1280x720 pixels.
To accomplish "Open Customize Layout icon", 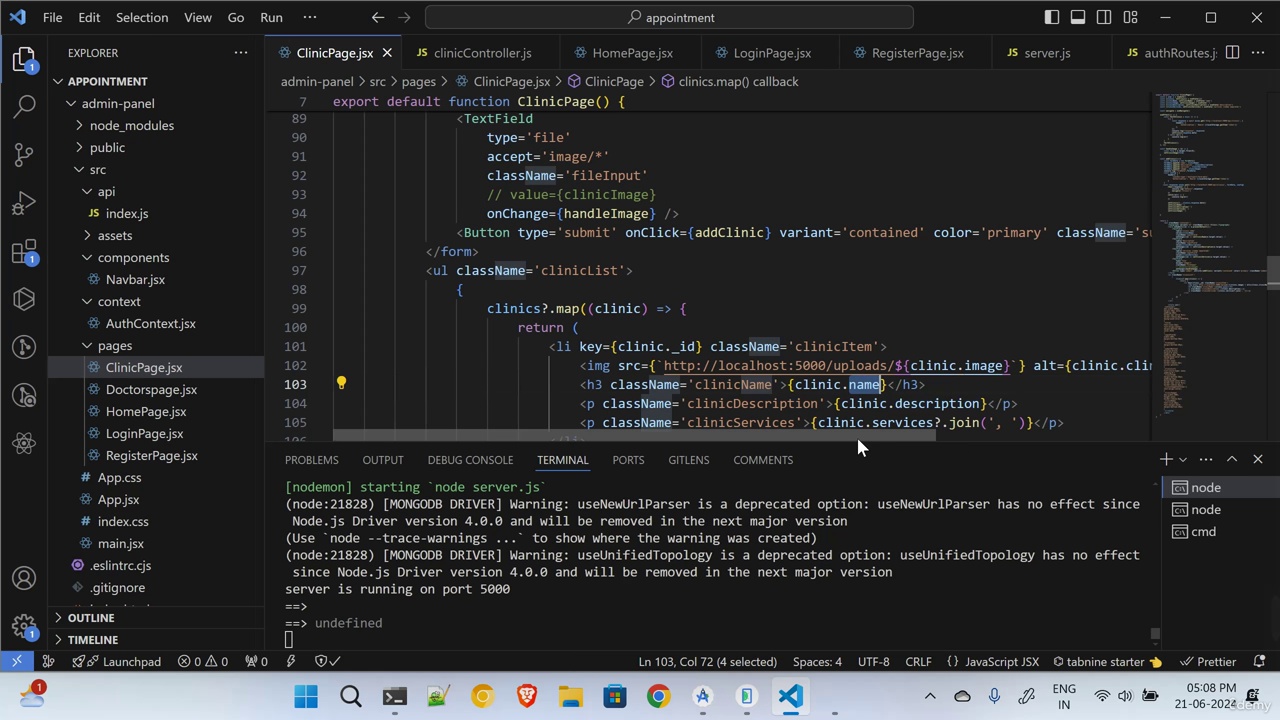I will (1130, 17).
